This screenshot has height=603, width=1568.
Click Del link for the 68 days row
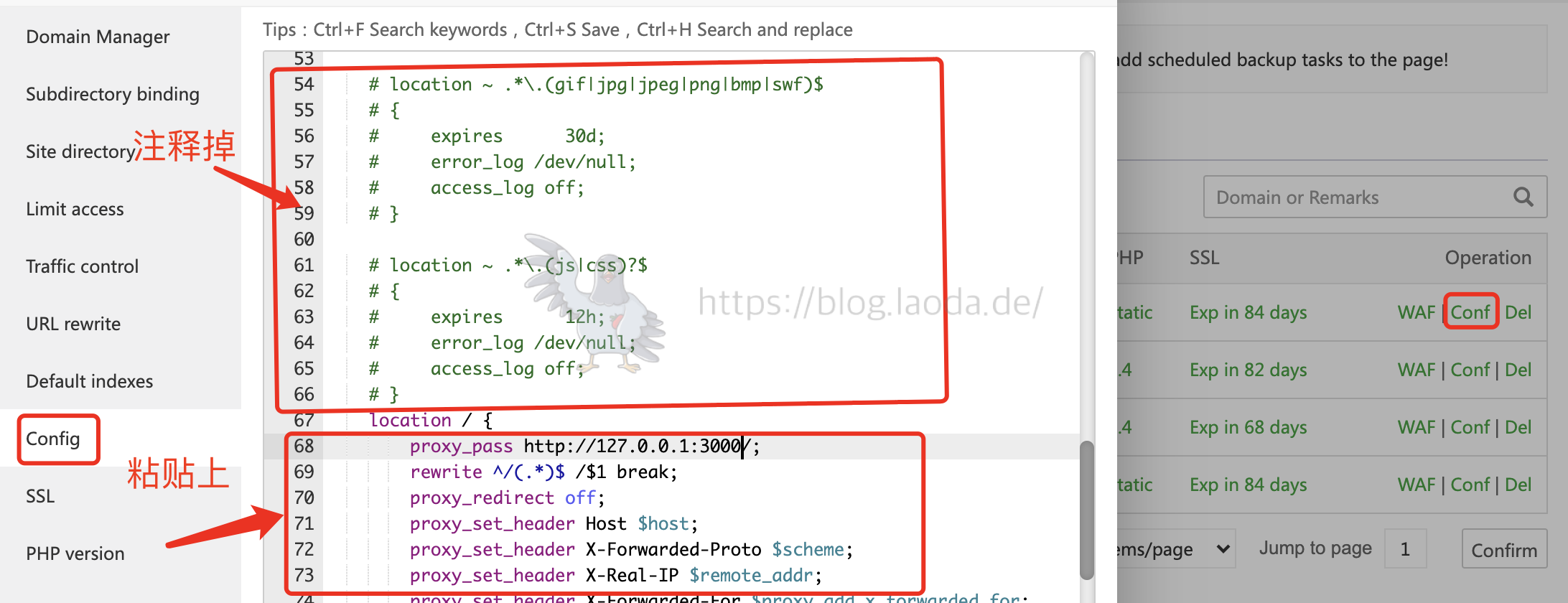[1518, 427]
